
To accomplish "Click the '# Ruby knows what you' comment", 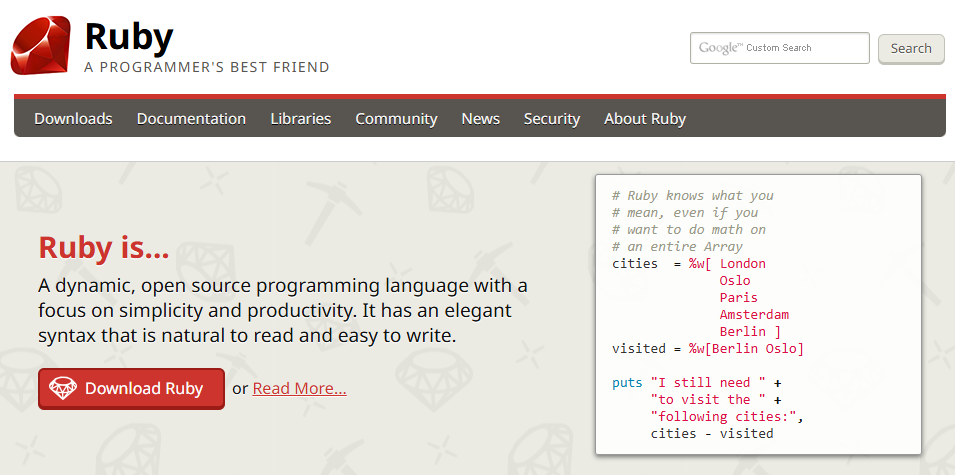I will (x=693, y=196).
